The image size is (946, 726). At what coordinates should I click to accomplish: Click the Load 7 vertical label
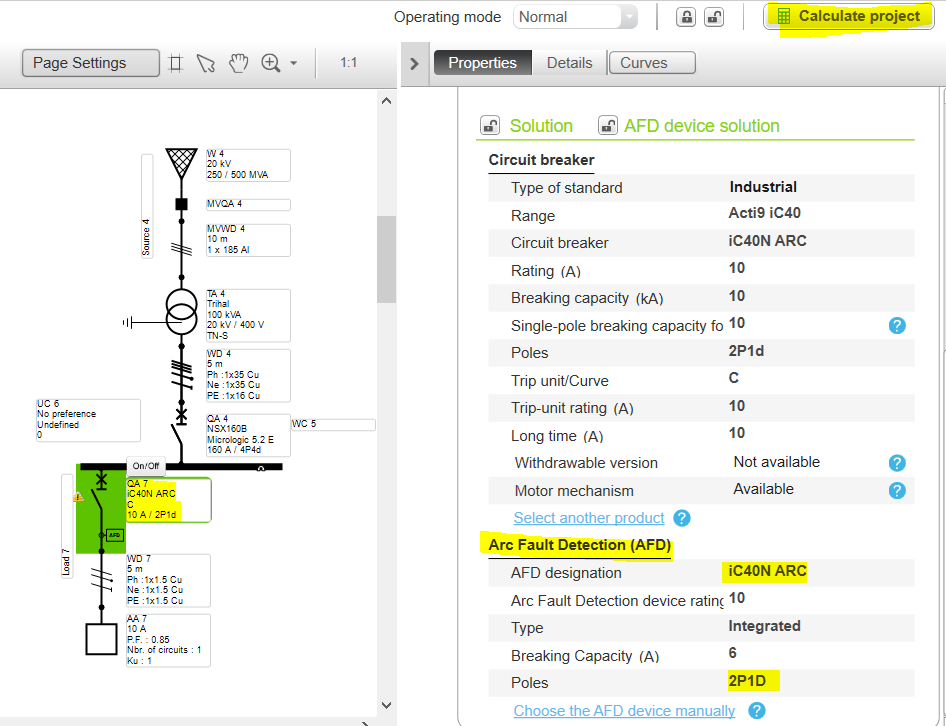[x=67, y=526]
